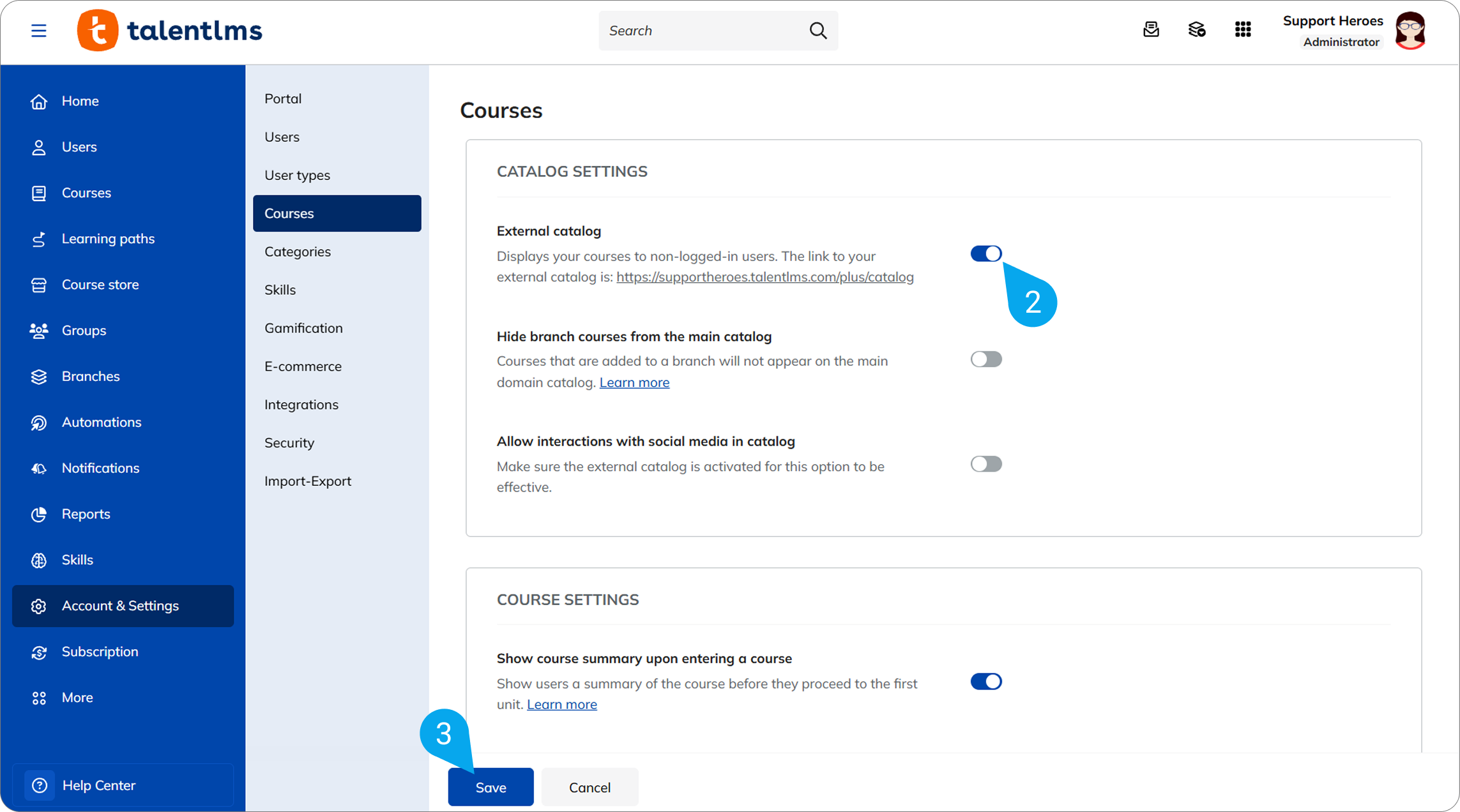
Task: Click the Account & Settings gear icon
Action: point(39,606)
